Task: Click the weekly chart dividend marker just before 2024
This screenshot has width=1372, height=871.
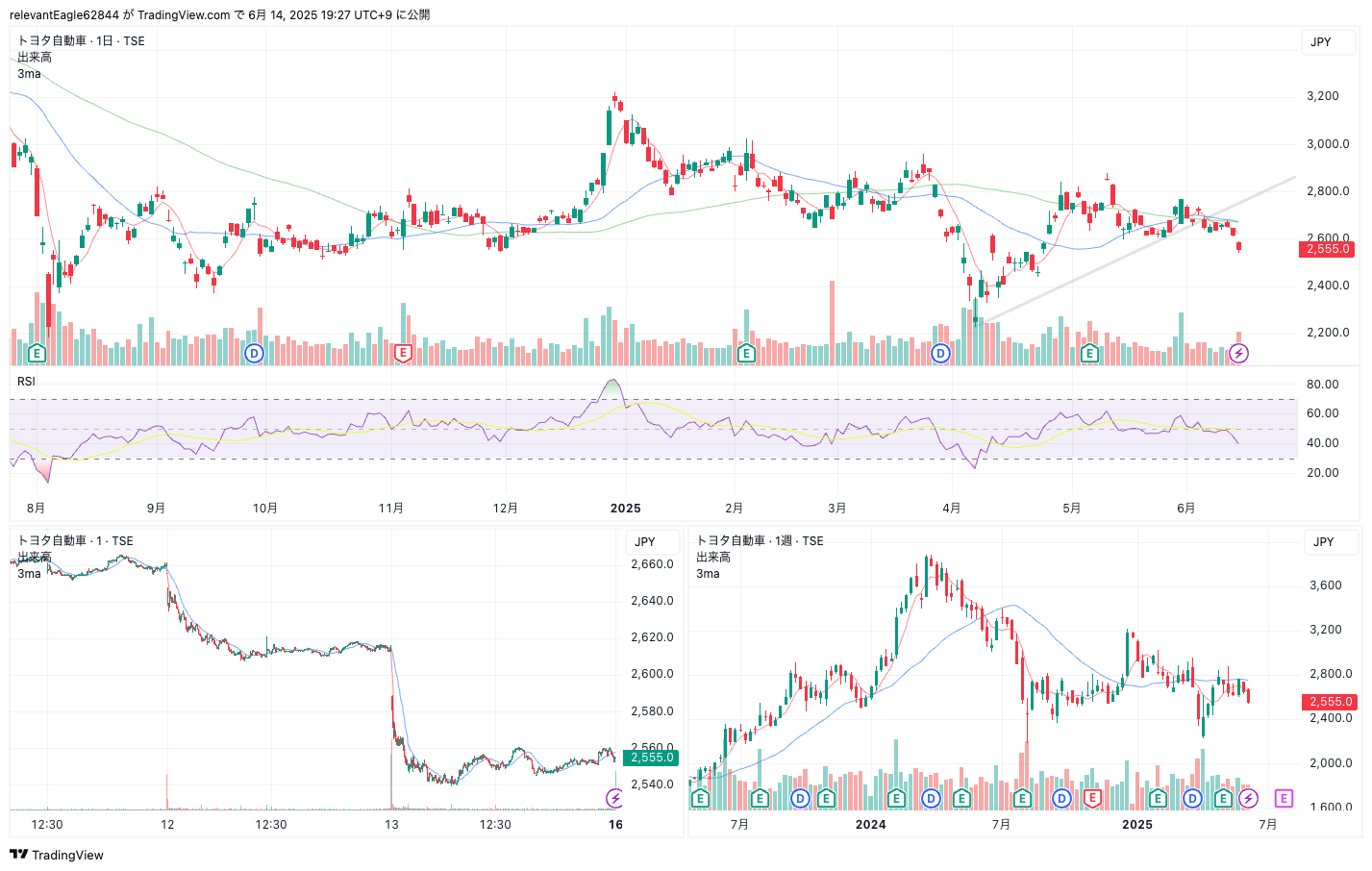Action: tap(800, 798)
